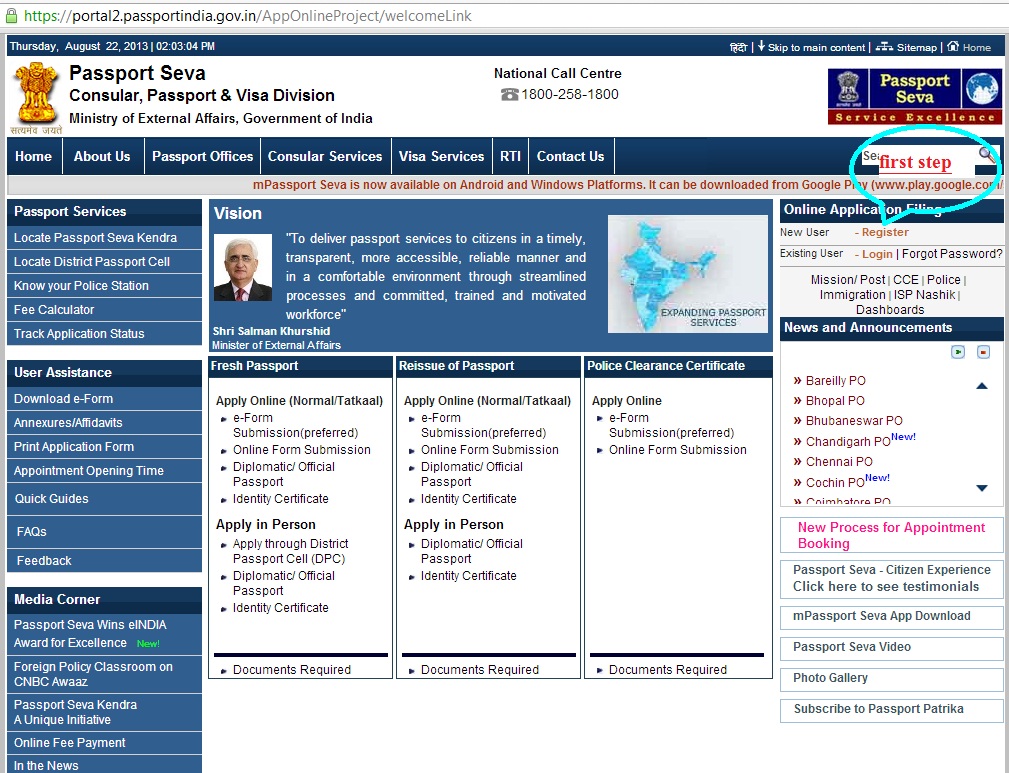
Task: Click the Passport Seva Service Excellence banner
Action: click(914, 97)
